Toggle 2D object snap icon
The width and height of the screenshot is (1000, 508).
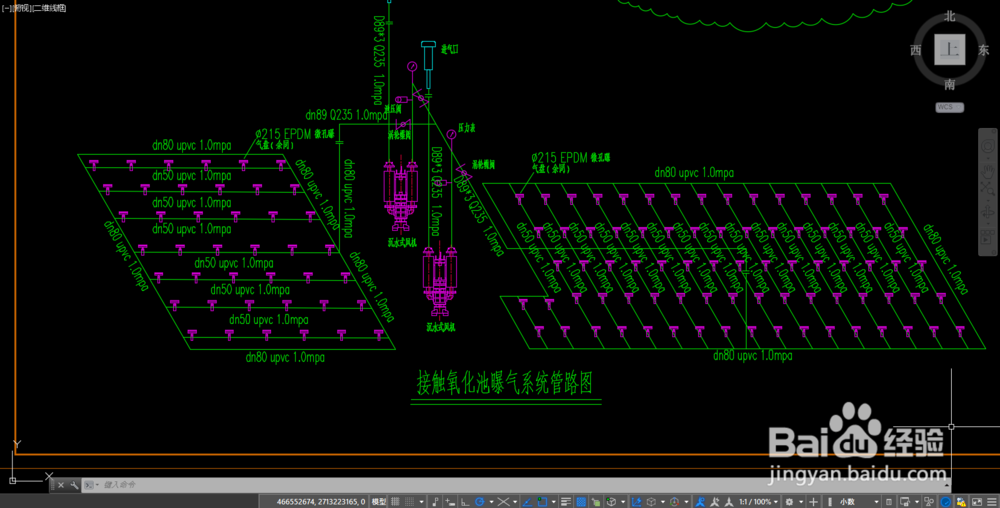click(x=542, y=502)
